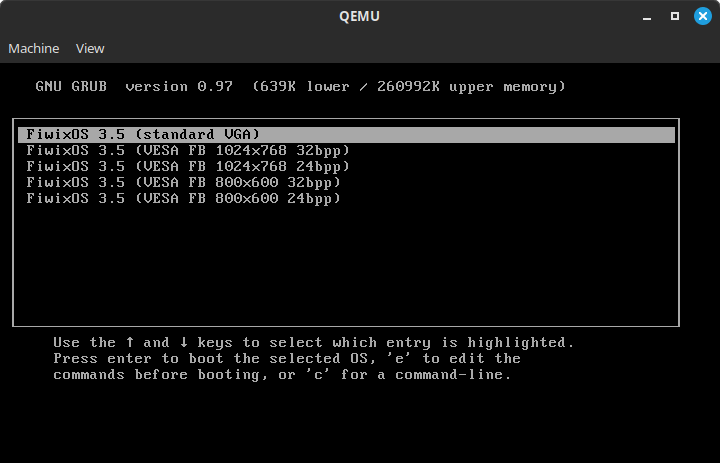Select the VESA FB 1024x768 32bpp entry
This screenshot has width=720, height=463.
188,150
